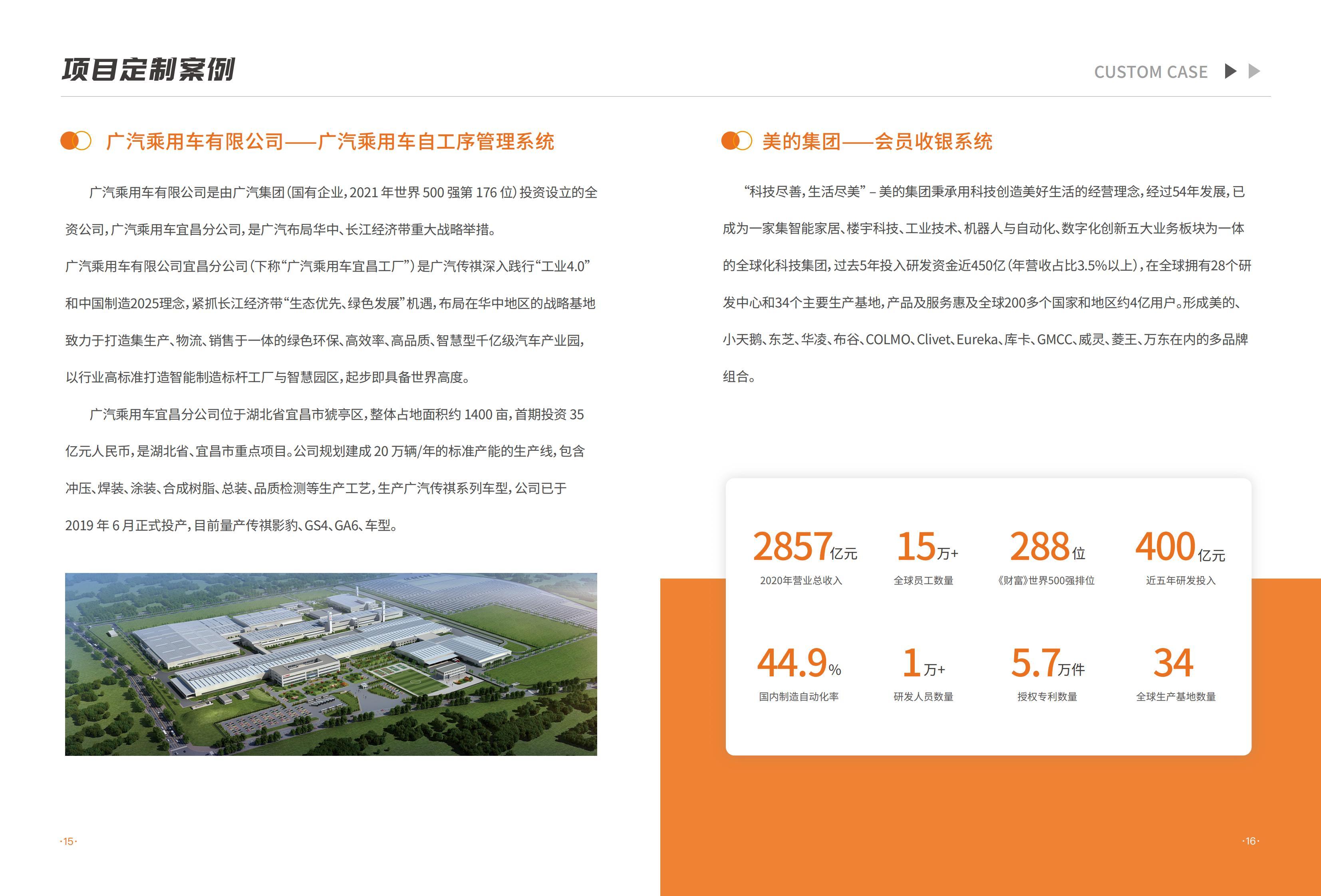Click the first arrow icon next to CUSTOM CASE
The height and width of the screenshot is (896, 1321).
[1230, 71]
